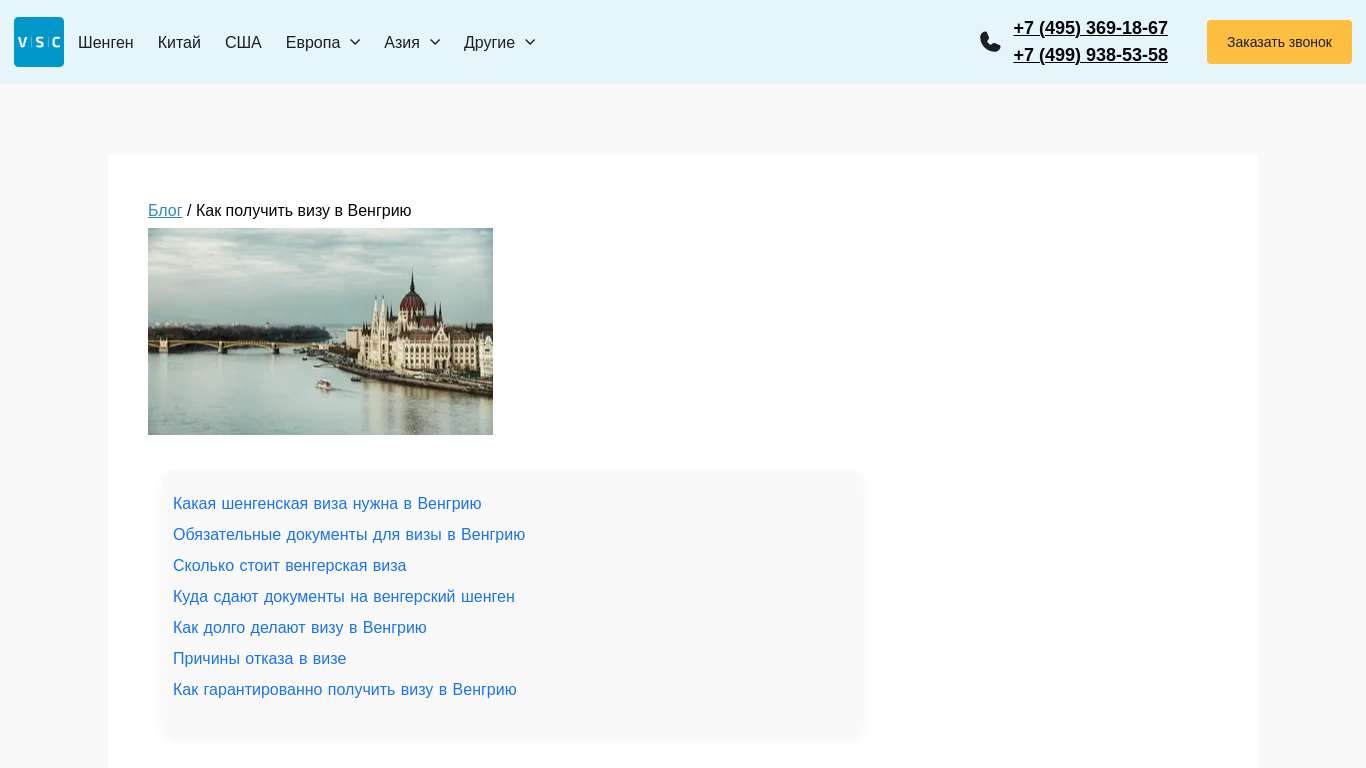Viewport: 1366px width, 768px height.
Task: Open Куда сдают документы на венгерский шенген
Action: pyautogui.click(x=344, y=596)
